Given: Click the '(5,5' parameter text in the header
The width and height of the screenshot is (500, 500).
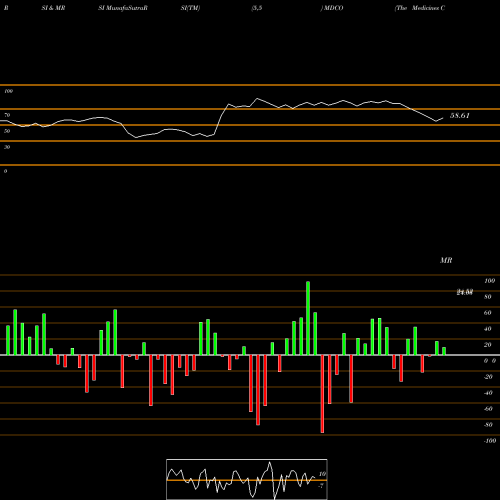Looking at the screenshot, I should click(x=257, y=8).
